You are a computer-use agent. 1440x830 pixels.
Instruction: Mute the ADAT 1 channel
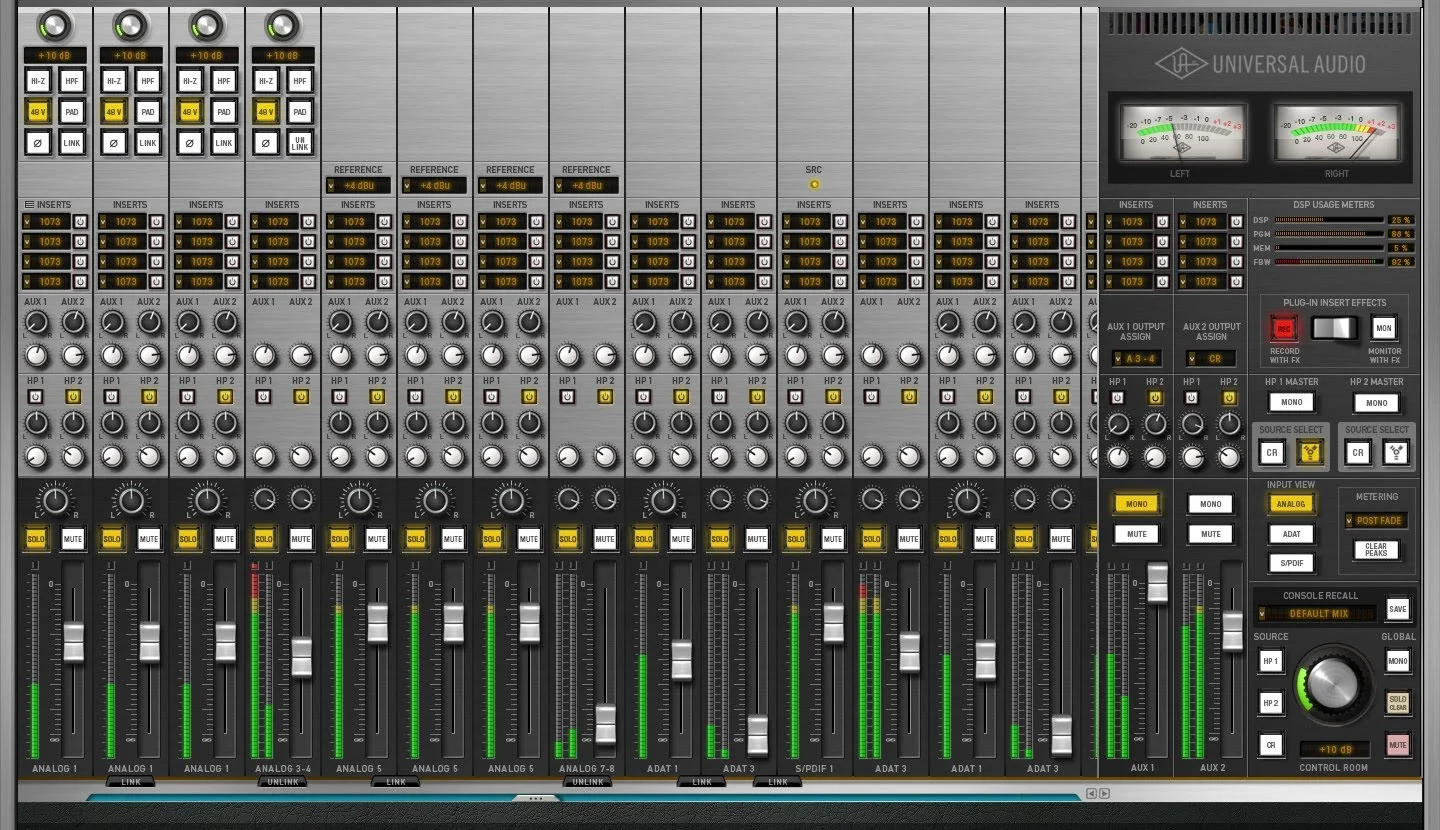(679, 538)
